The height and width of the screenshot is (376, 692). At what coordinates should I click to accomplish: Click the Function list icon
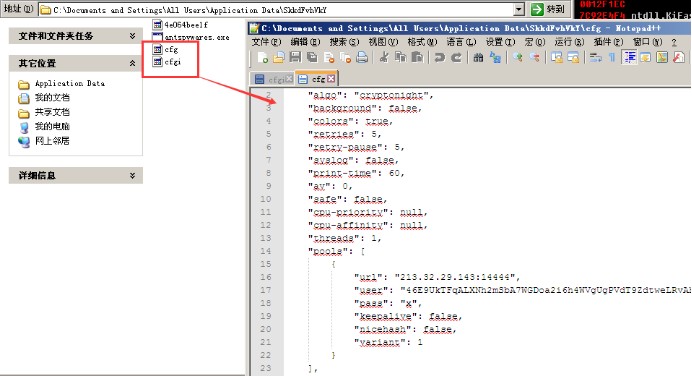679,57
